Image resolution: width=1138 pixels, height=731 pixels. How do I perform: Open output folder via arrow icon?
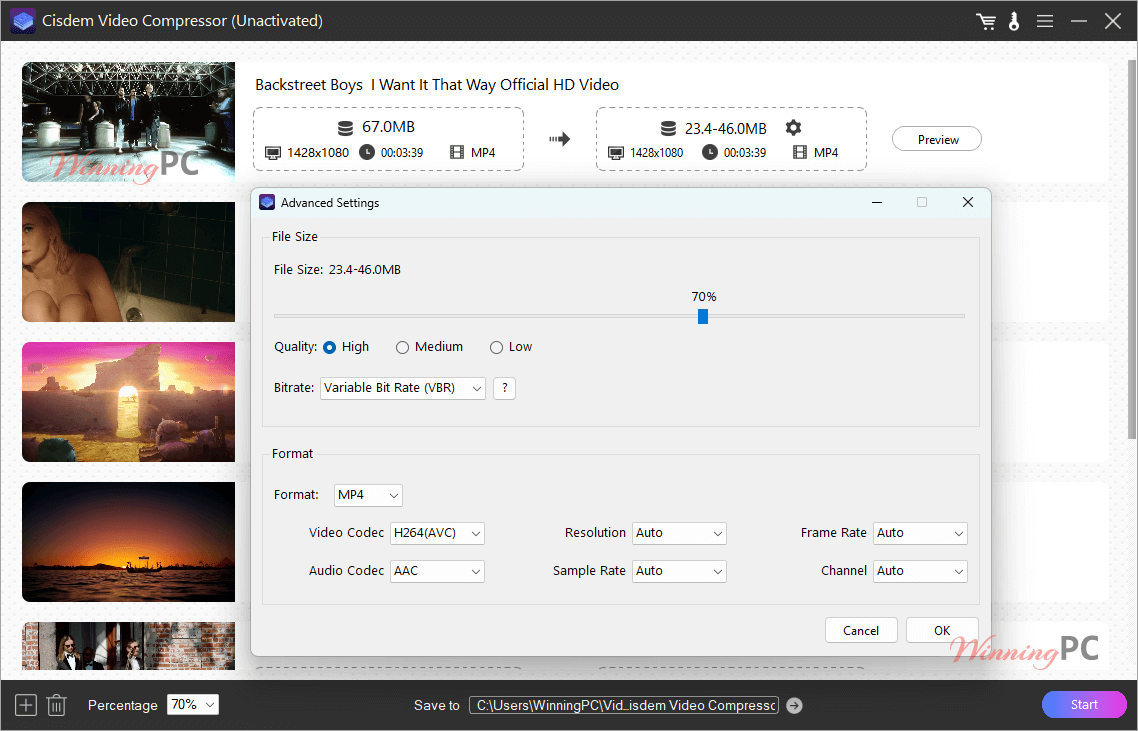(x=795, y=705)
